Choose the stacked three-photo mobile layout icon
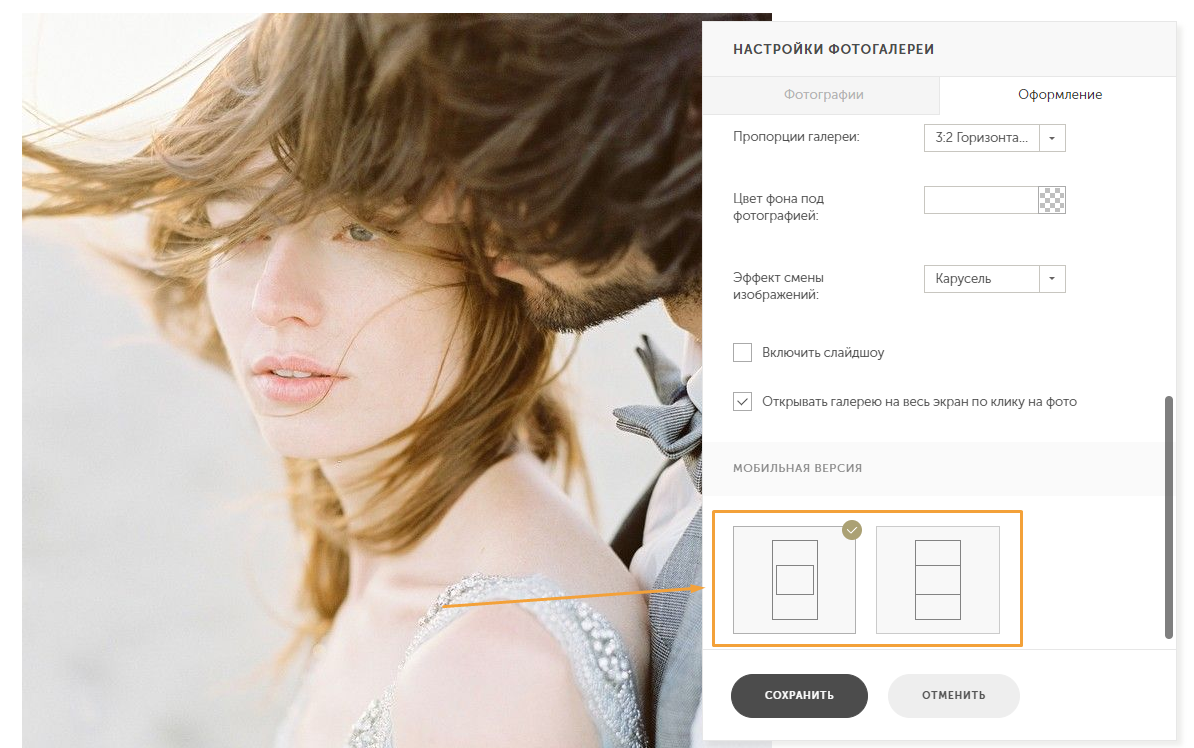Viewport: 1194px width, 748px height. tap(937, 580)
